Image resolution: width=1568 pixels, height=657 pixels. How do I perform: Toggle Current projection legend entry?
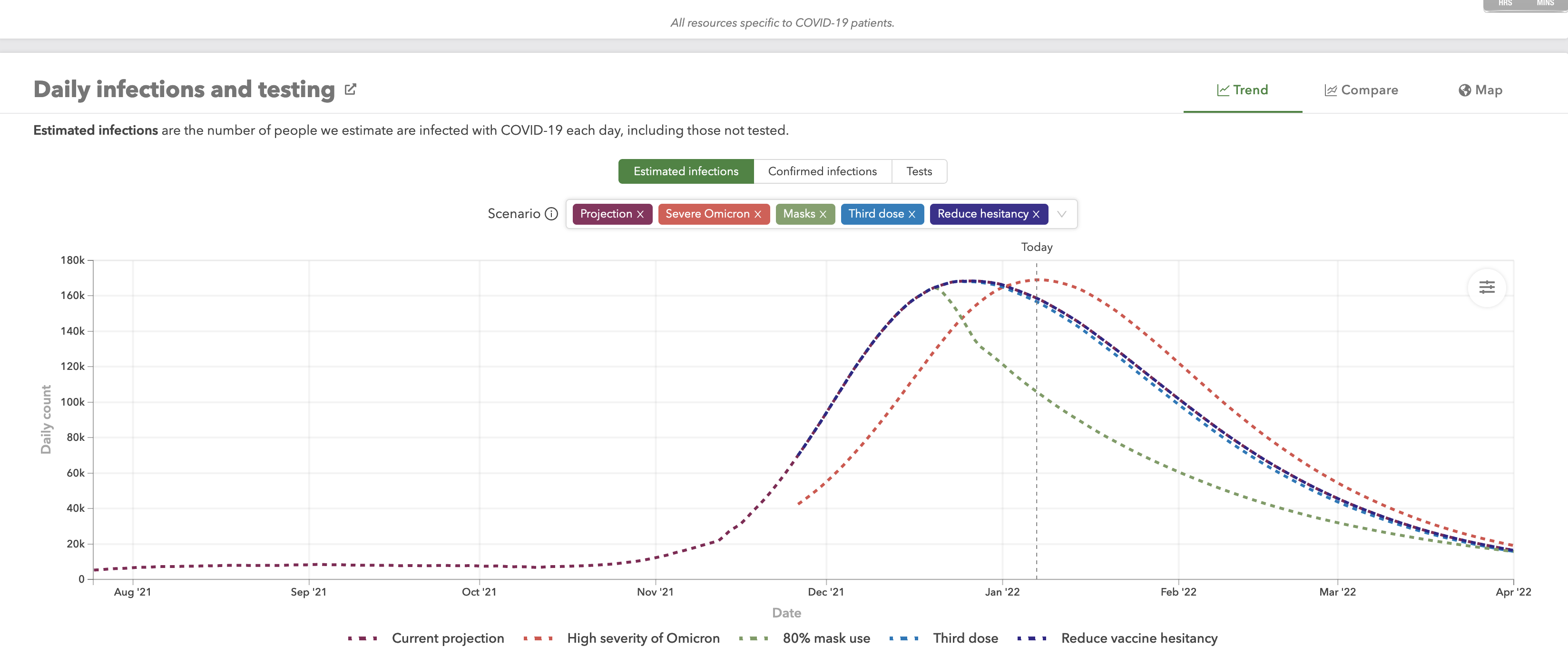click(x=426, y=638)
